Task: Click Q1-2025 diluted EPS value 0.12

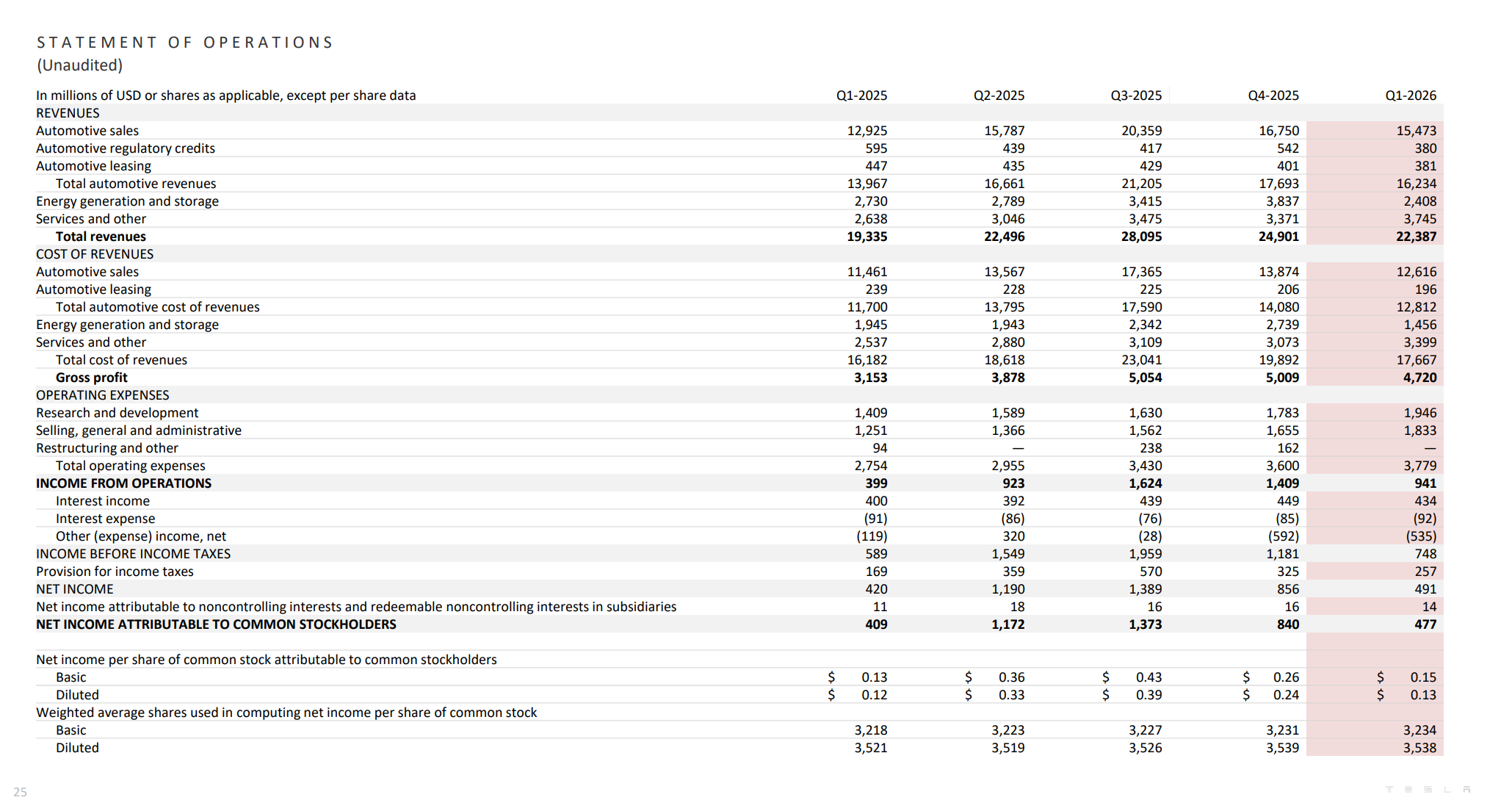Action: click(874, 695)
